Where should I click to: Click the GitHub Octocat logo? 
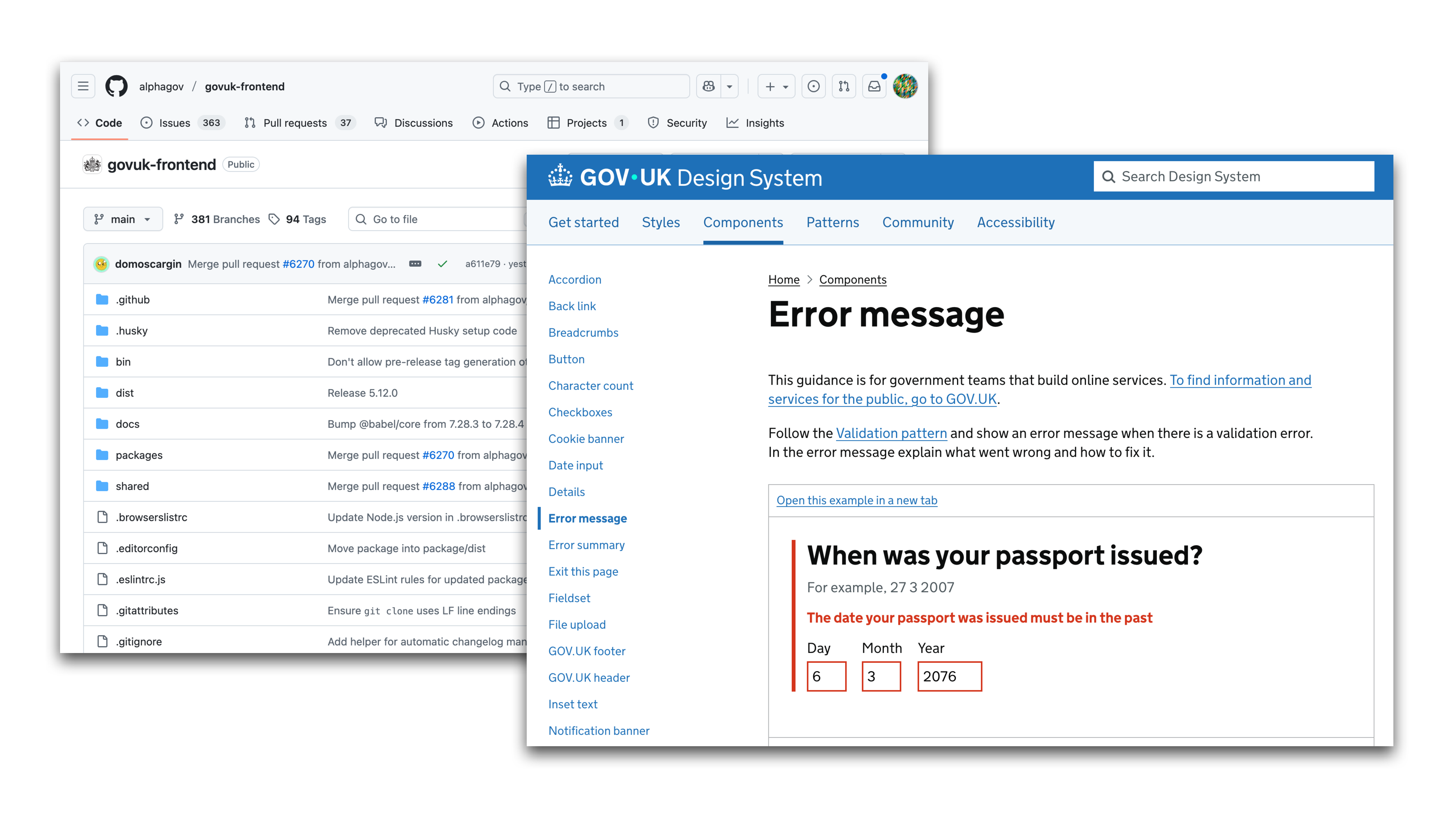pos(116,87)
